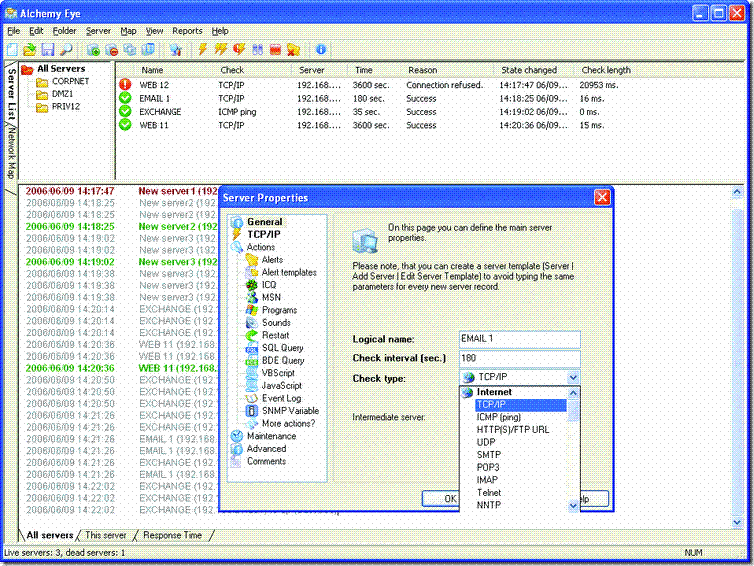Click the check type list scroll down arrow
754x566 pixels.
[573, 505]
